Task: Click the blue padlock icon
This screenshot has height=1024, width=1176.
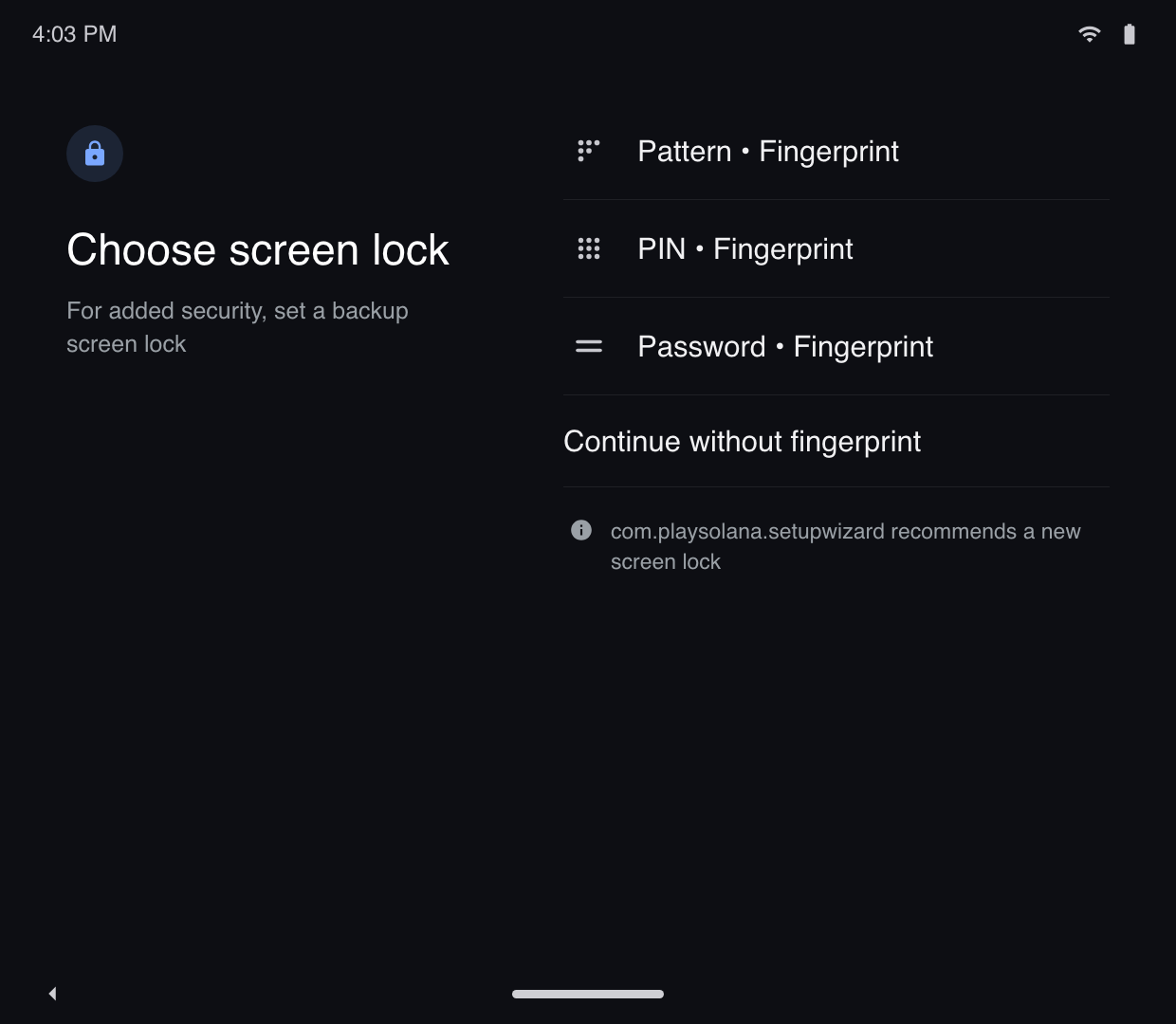Action: 94,154
